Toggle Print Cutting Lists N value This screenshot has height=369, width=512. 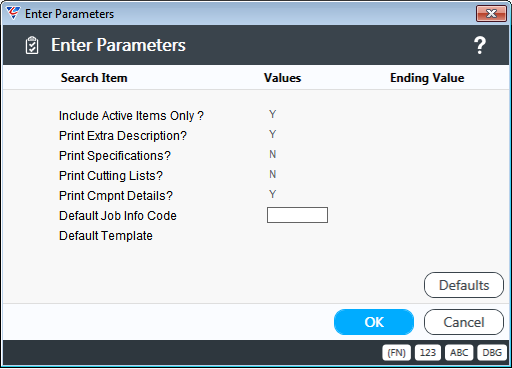(x=273, y=175)
